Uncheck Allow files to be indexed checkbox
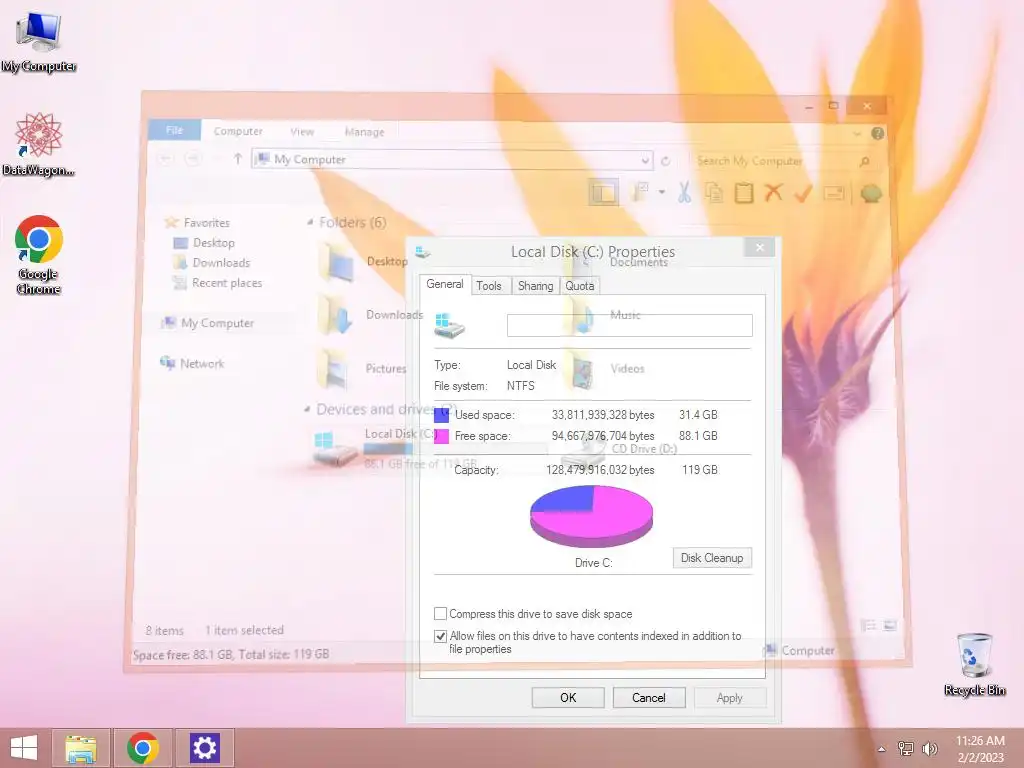Image resolution: width=1024 pixels, height=768 pixels. (441, 635)
